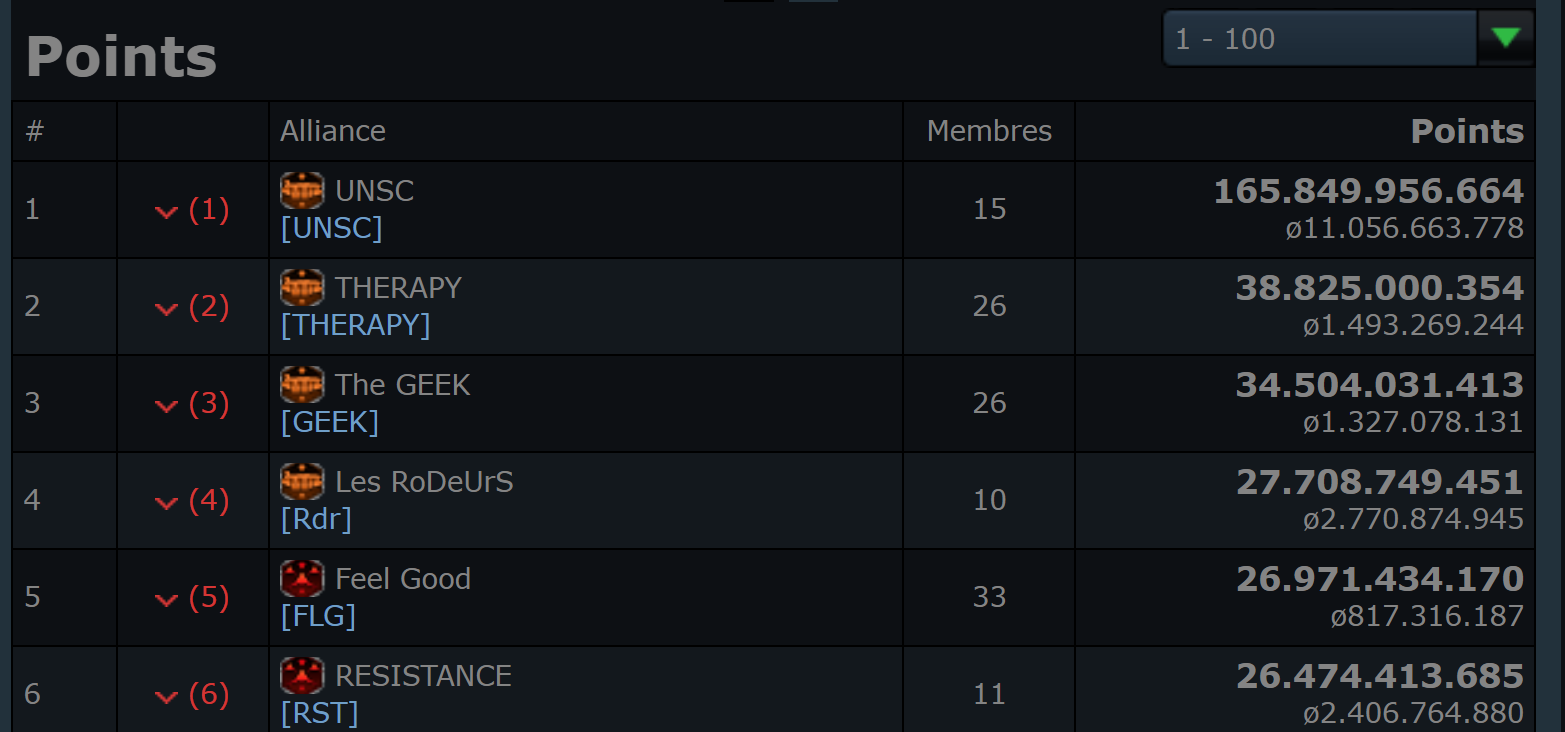Click the red rank arrow beside Feel Good
Image resolution: width=1565 pixels, height=732 pixels.
tap(166, 600)
